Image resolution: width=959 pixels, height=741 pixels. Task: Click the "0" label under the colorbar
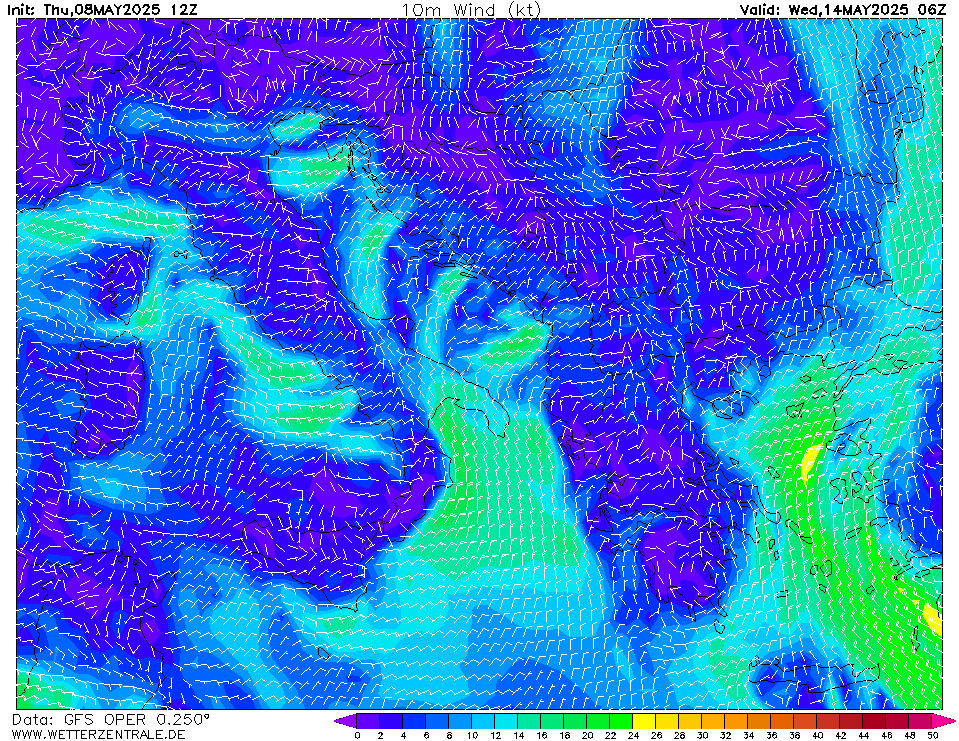357,735
